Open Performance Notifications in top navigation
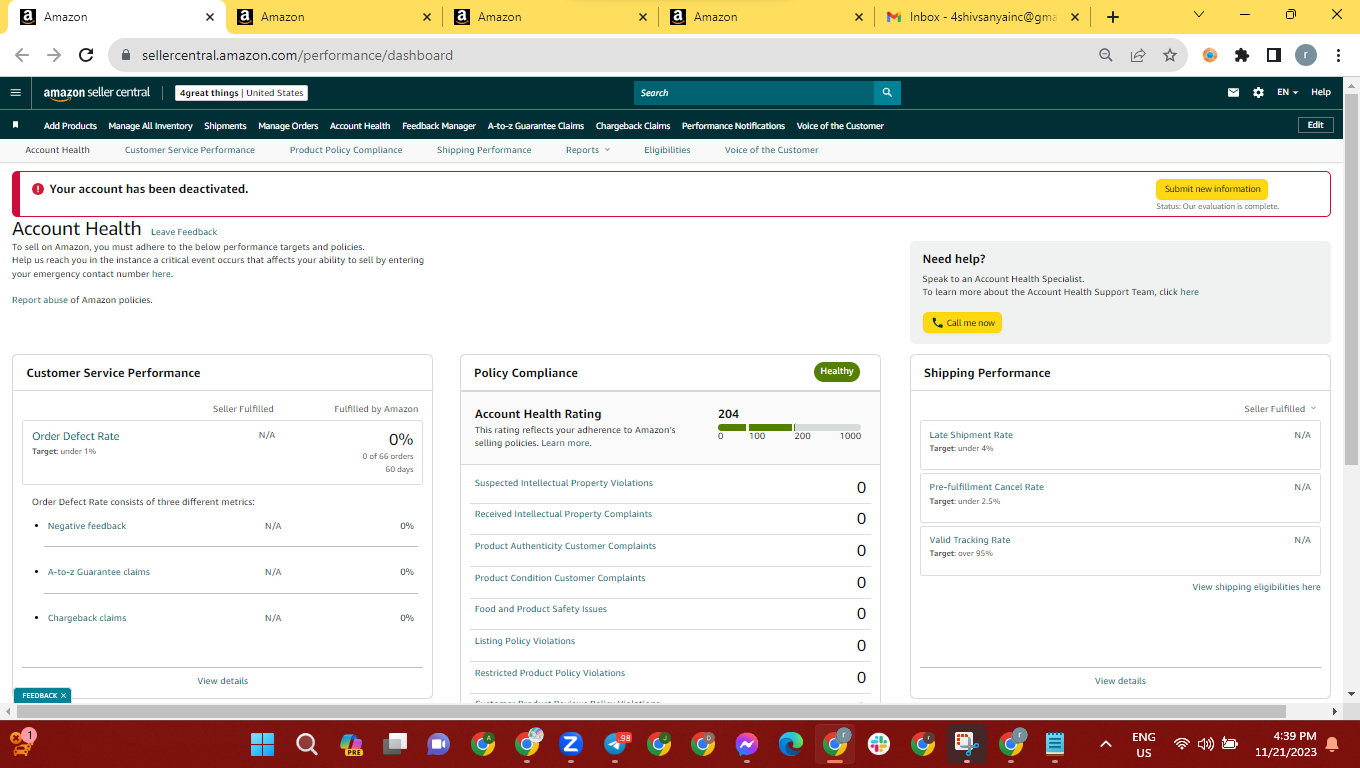Viewport: 1360px width, 768px height. click(733, 126)
